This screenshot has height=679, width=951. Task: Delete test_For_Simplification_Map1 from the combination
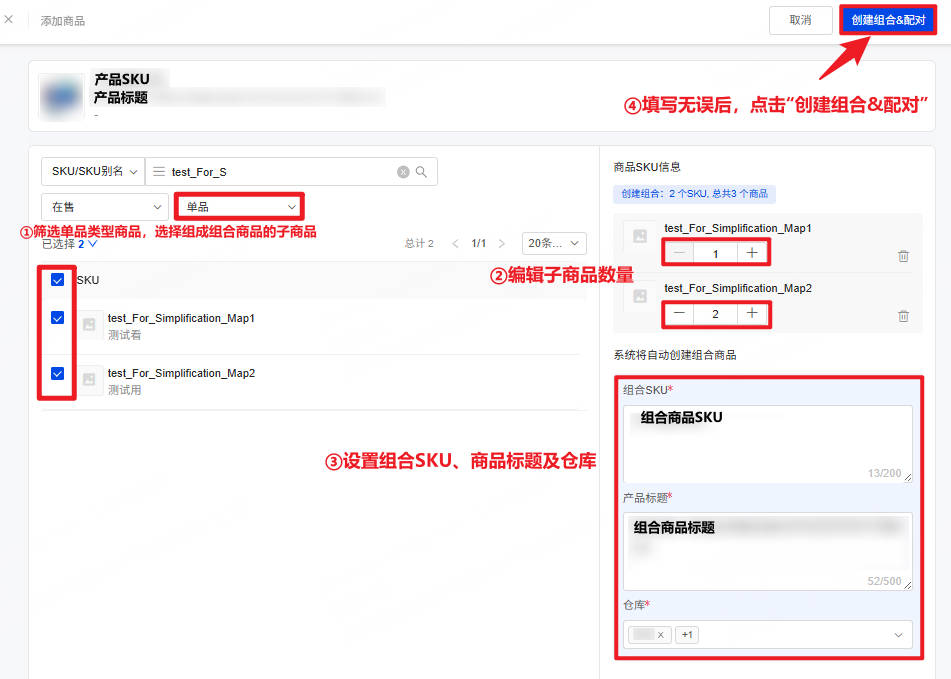click(x=903, y=256)
